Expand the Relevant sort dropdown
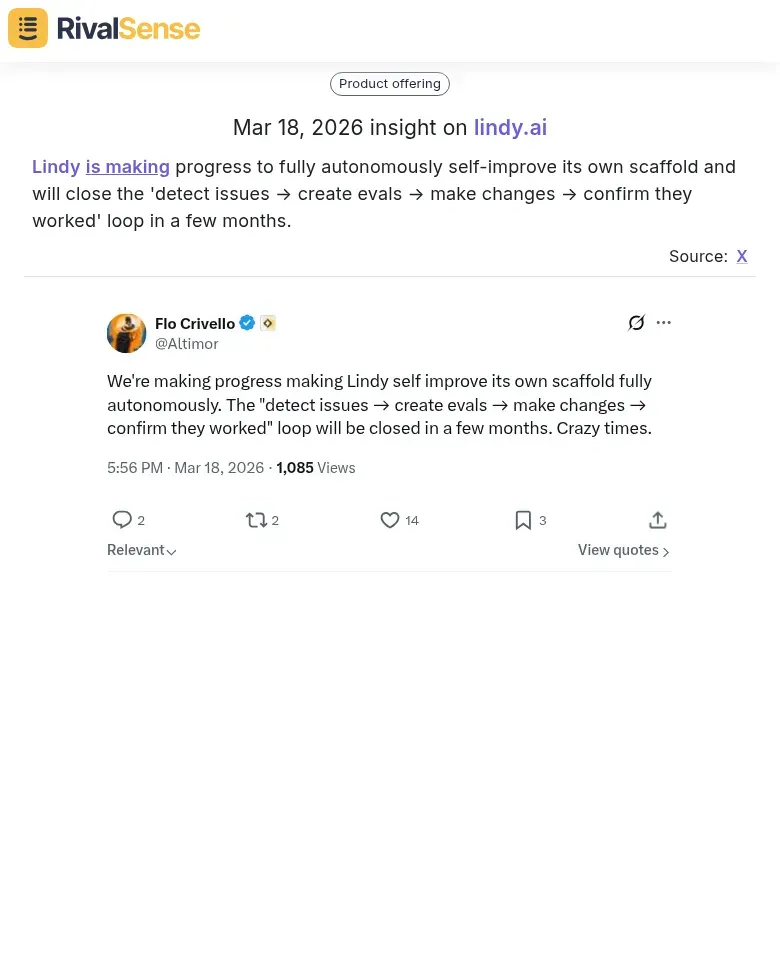 click(x=142, y=551)
